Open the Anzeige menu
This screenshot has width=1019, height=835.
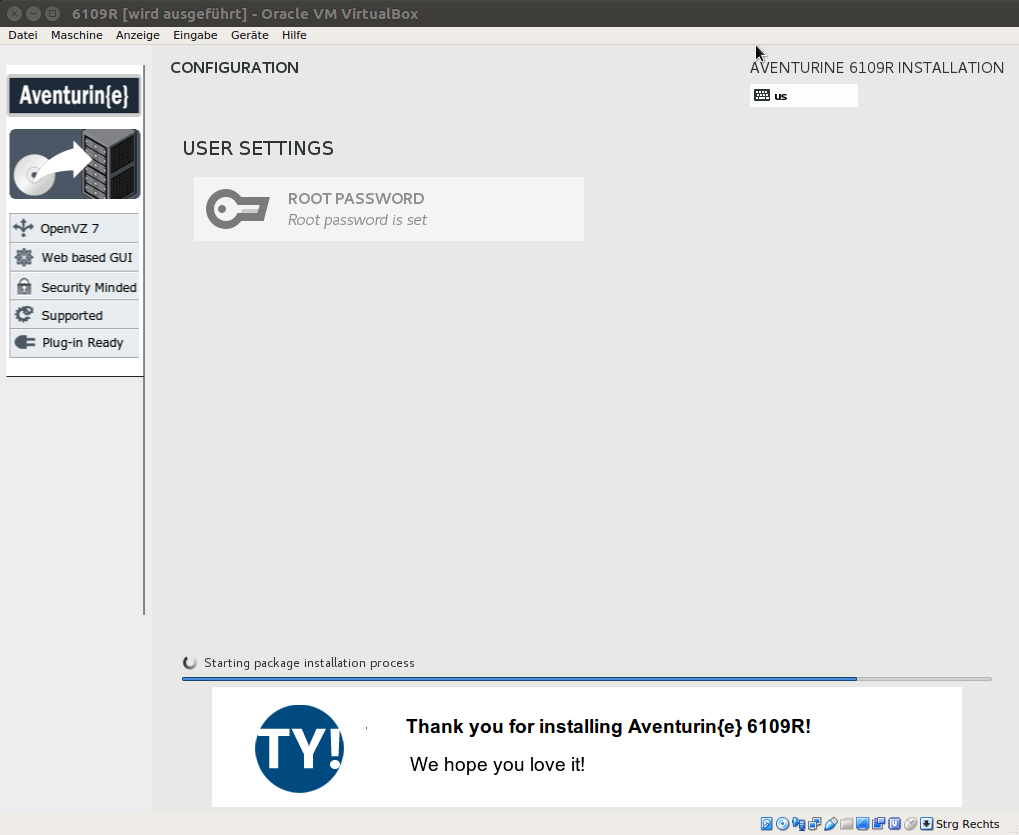coord(138,35)
